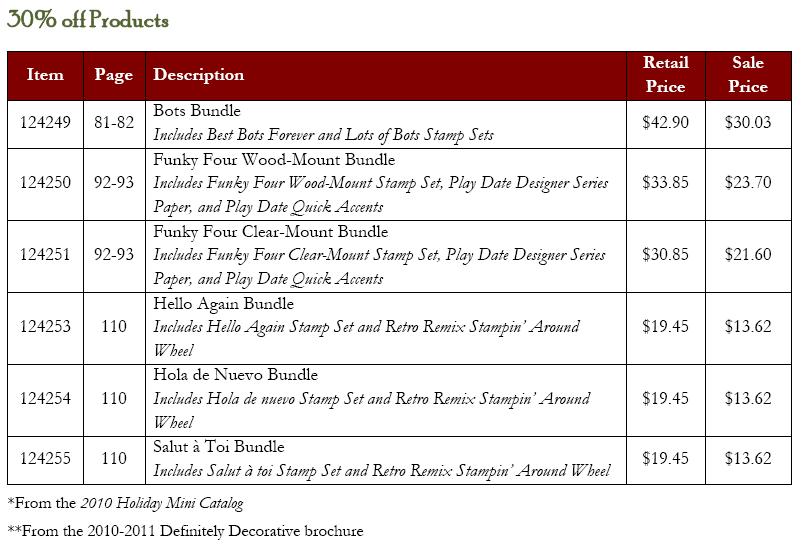Image resolution: width=804 pixels, height=545 pixels.
Task: Select the Description column header
Action: click(199, 75)
